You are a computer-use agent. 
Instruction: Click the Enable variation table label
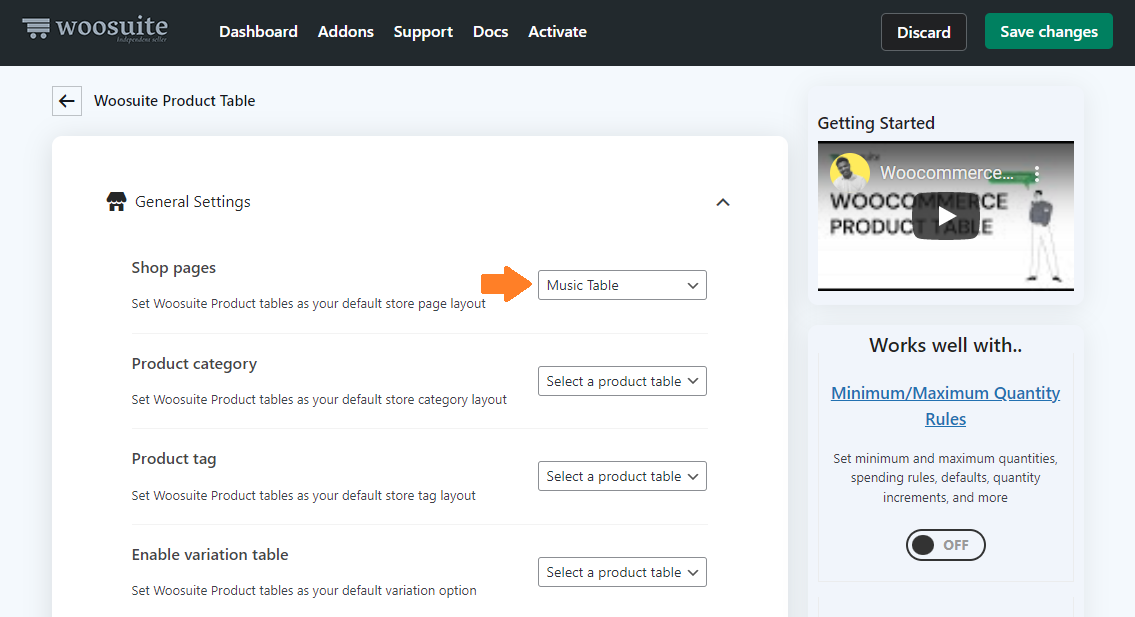(x=210, y=555)
